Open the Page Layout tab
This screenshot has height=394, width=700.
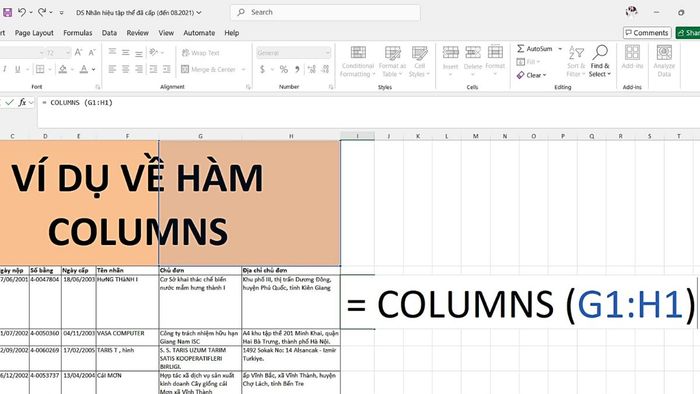pos(34,33)
